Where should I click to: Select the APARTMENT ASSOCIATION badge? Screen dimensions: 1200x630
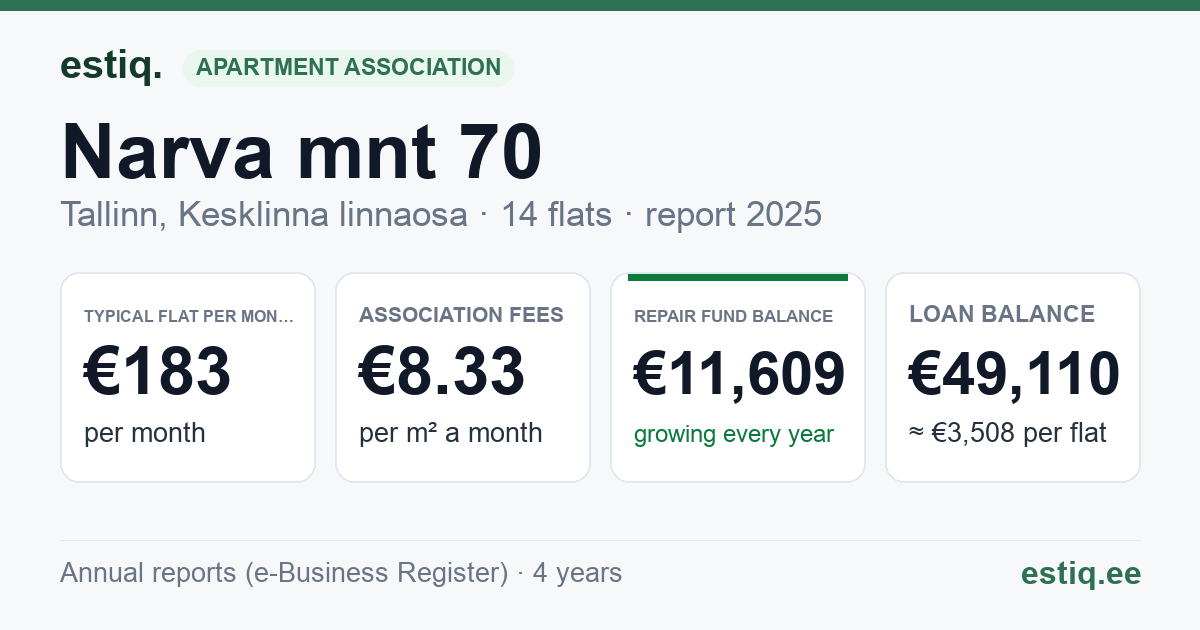pos(348,68)
